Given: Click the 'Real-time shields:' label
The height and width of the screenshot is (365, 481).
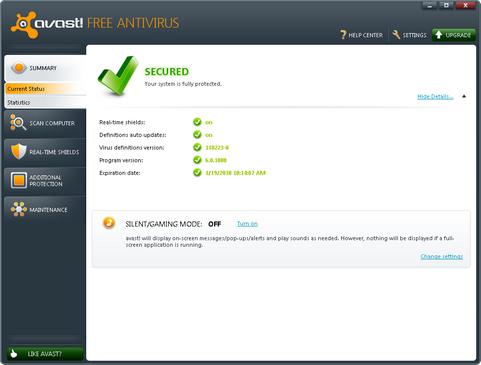Looking at the screenshot, I should point(122,122).
